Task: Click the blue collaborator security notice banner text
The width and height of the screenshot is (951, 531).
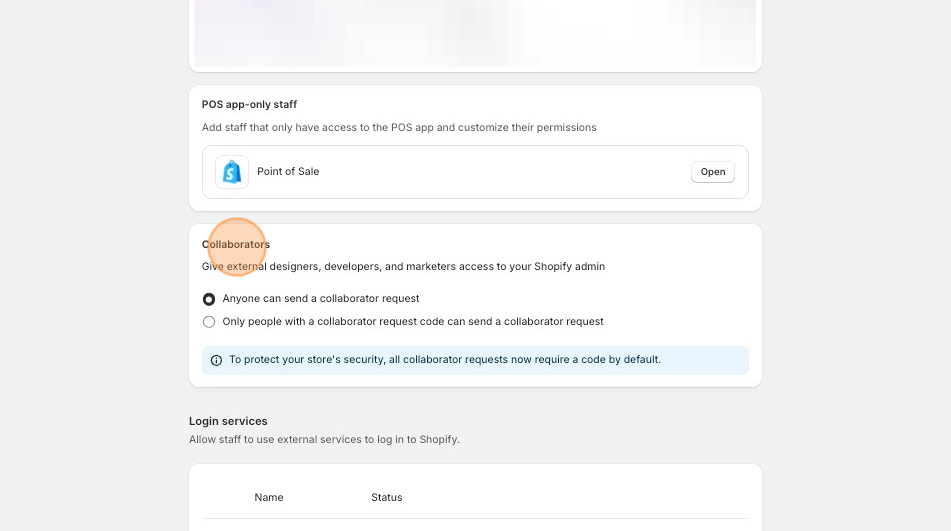Action: tap(444, 360)
